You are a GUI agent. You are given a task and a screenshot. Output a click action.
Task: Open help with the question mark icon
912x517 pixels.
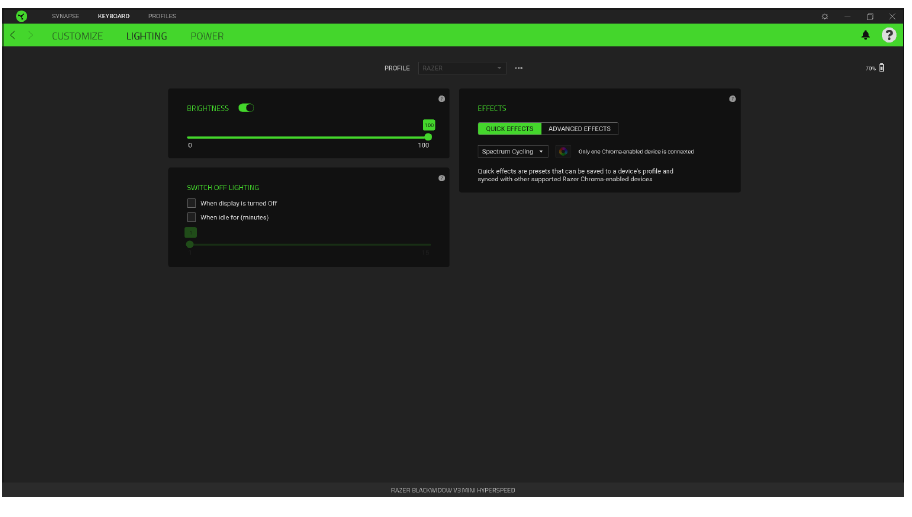(888, 35)
